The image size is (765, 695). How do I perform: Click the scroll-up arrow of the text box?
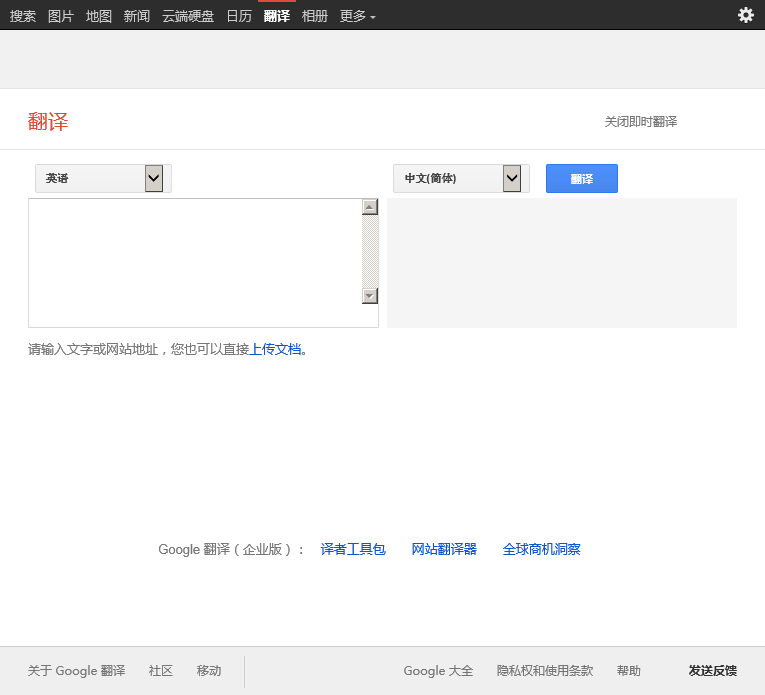click(370, 207)
